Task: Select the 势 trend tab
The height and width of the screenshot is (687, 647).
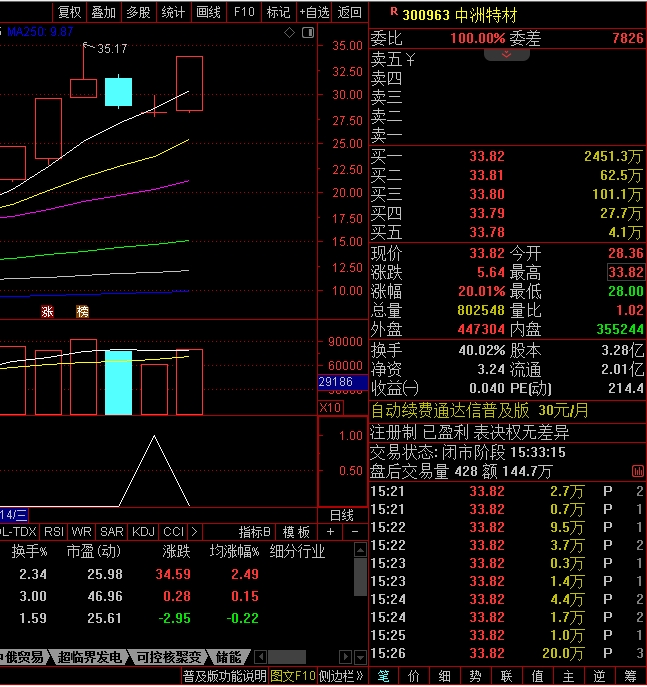Action: pyautogui.click(x=476, y=677)
